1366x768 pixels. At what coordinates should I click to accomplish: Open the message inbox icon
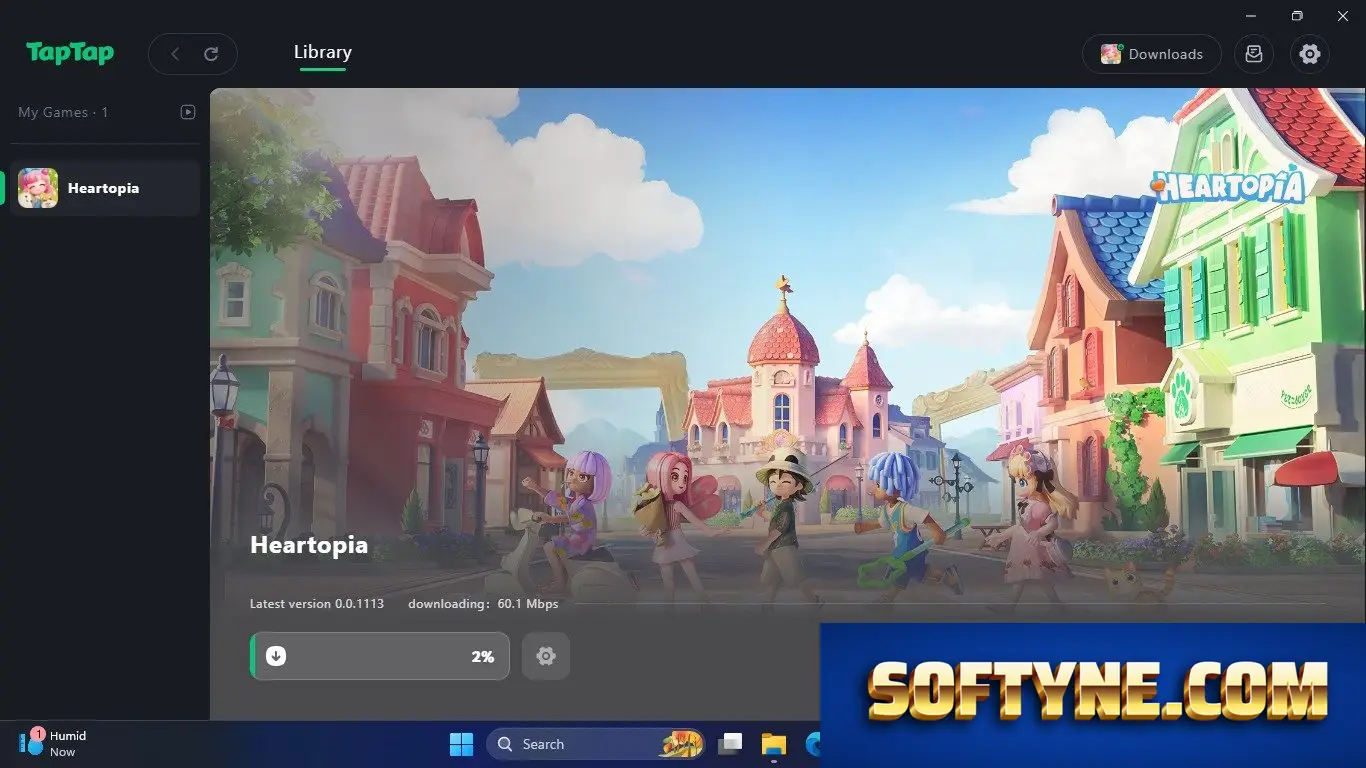(x=1254, y=54)
